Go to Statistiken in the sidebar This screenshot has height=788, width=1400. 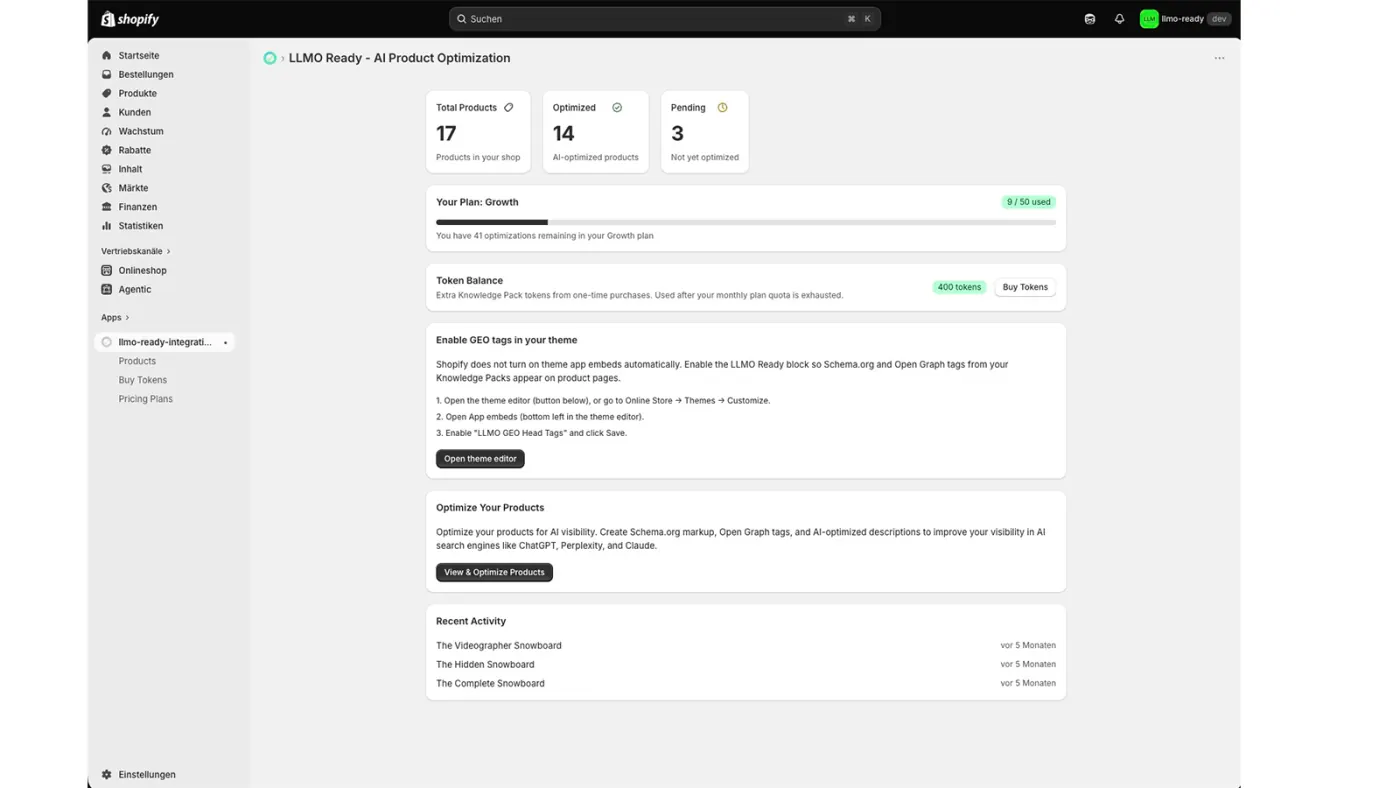pyautogui.click(x=141, y=227)
